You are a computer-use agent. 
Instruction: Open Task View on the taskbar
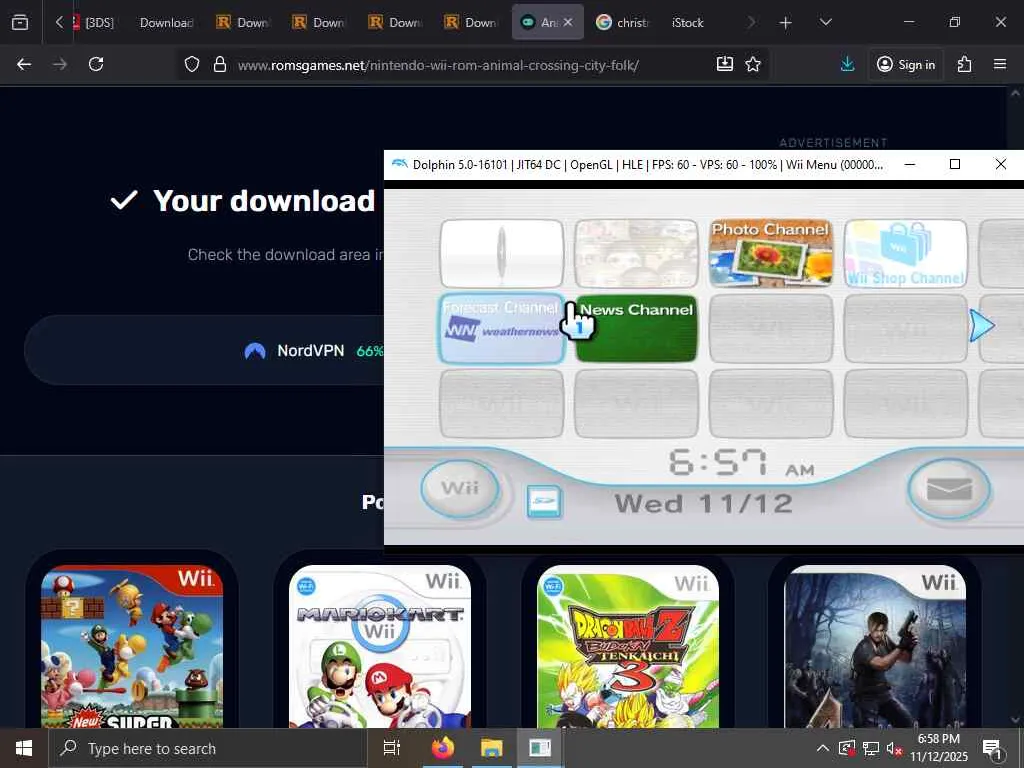[x=391, y=748]
